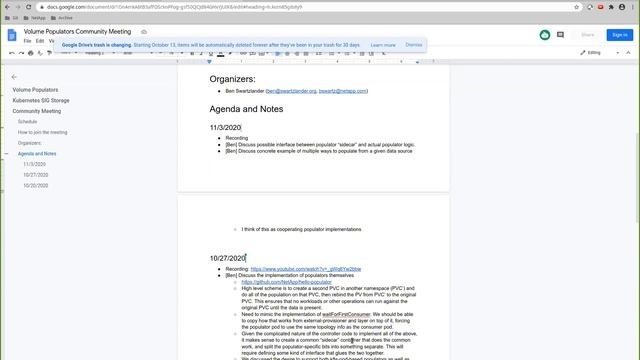This screenshot has height=360, width=640.
Task: Collapse Agenda and Notes outline section
Action: pyautogui.click(x=7, y=154)
